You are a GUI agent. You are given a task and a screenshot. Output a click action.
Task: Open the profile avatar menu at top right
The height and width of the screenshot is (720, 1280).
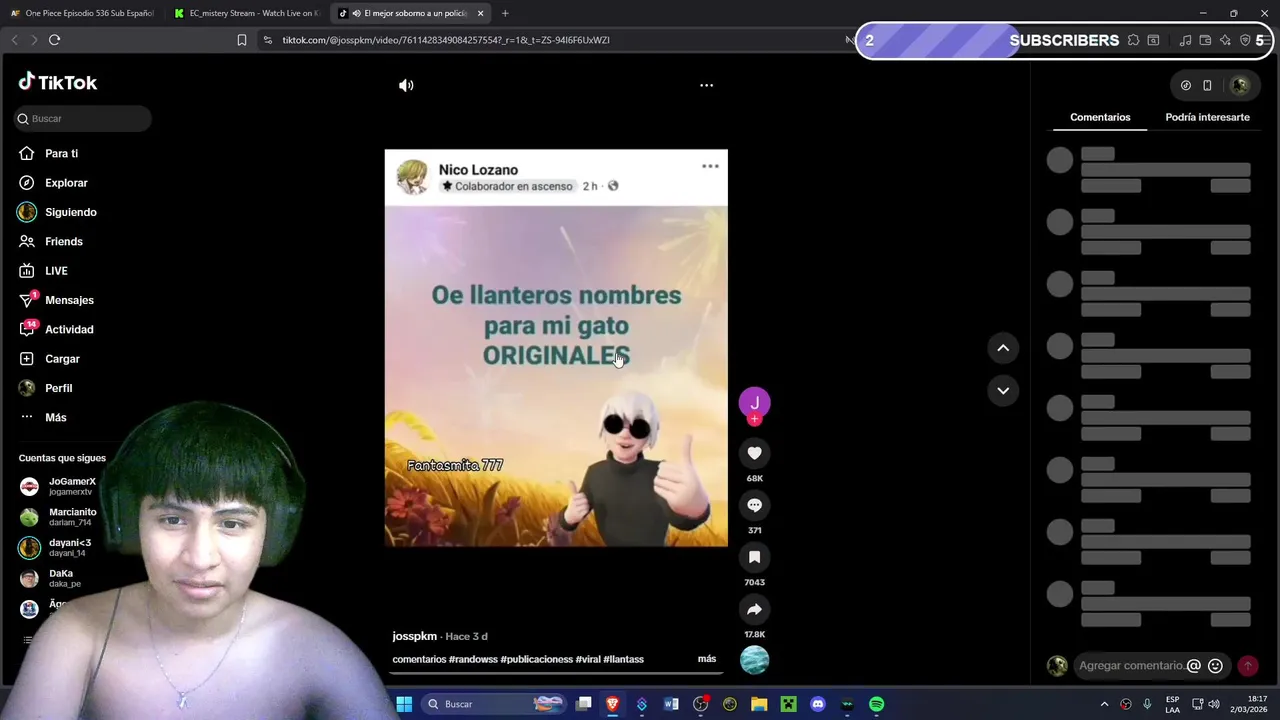coord(1240,85)
